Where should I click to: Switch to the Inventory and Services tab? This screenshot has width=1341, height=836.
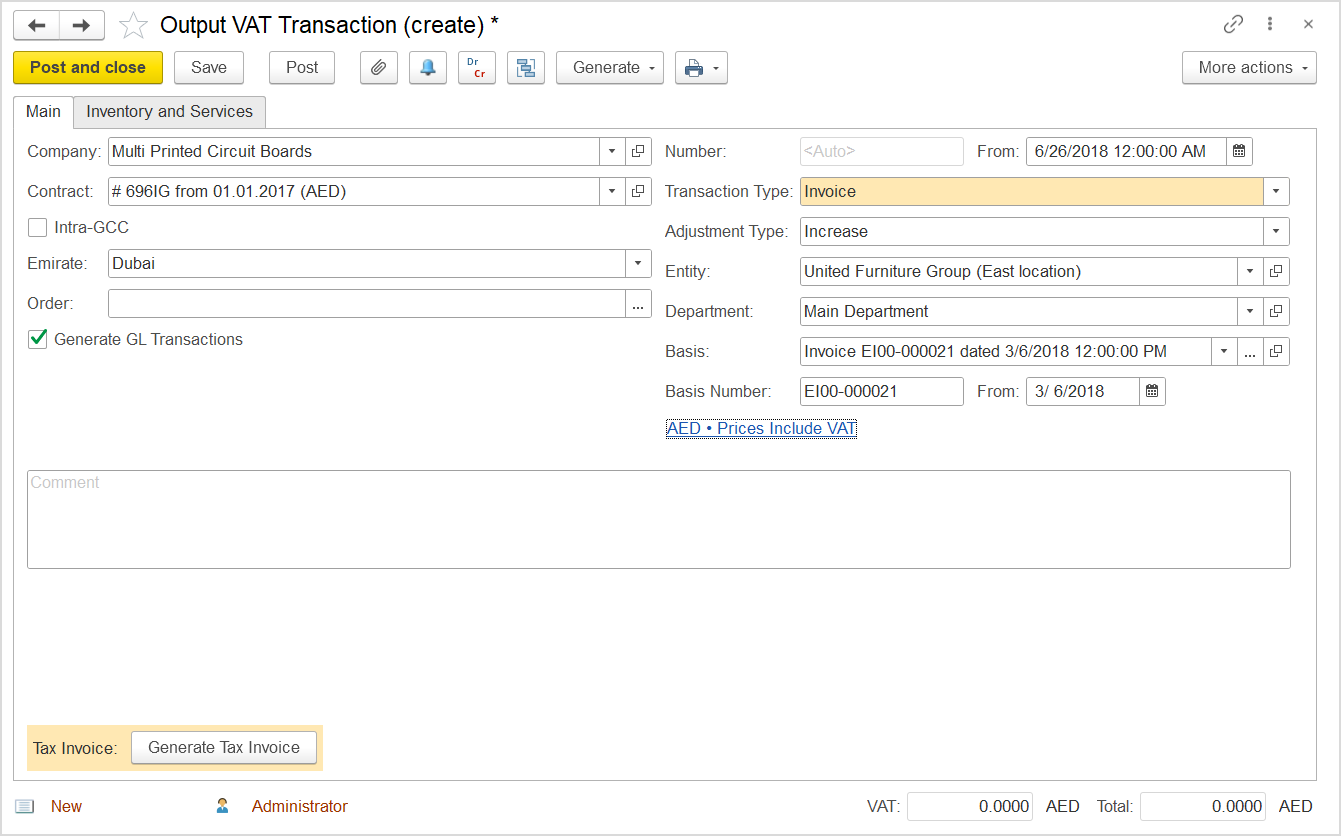point(170,112)
